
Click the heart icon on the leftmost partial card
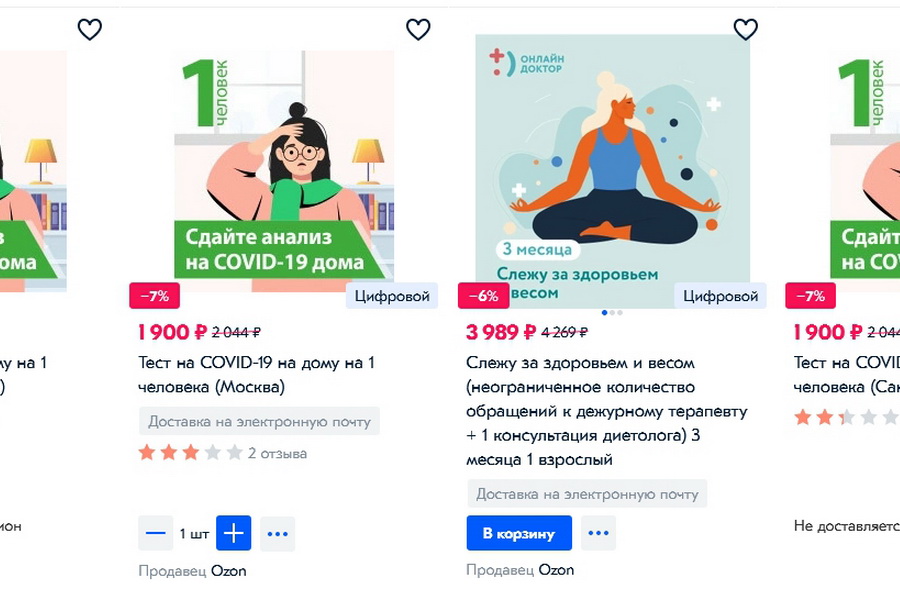90,29
